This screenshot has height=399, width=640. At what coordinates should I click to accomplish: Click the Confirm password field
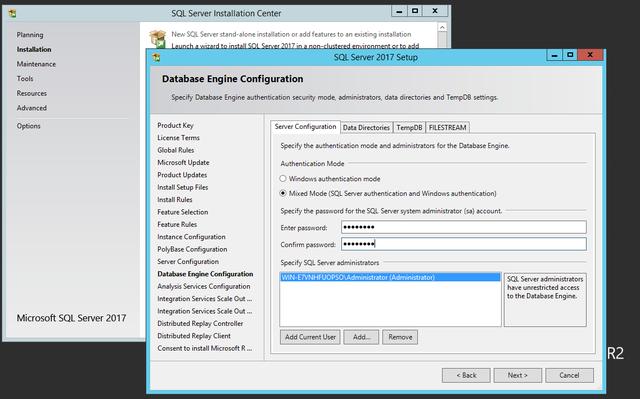[x=464, y=244]
